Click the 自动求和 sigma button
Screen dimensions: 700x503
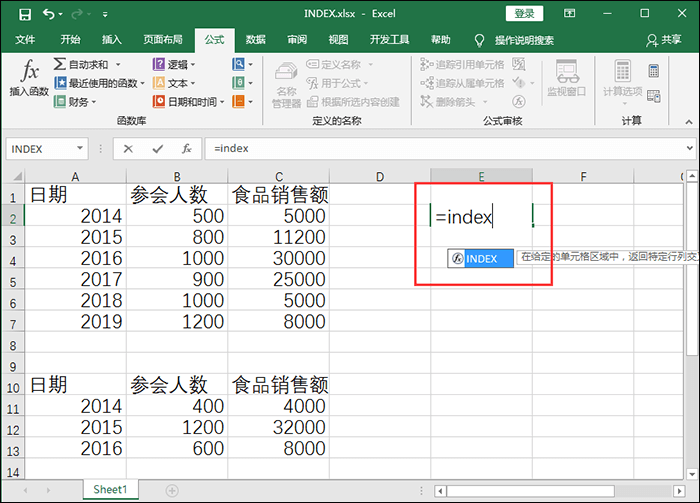point(81,64)
